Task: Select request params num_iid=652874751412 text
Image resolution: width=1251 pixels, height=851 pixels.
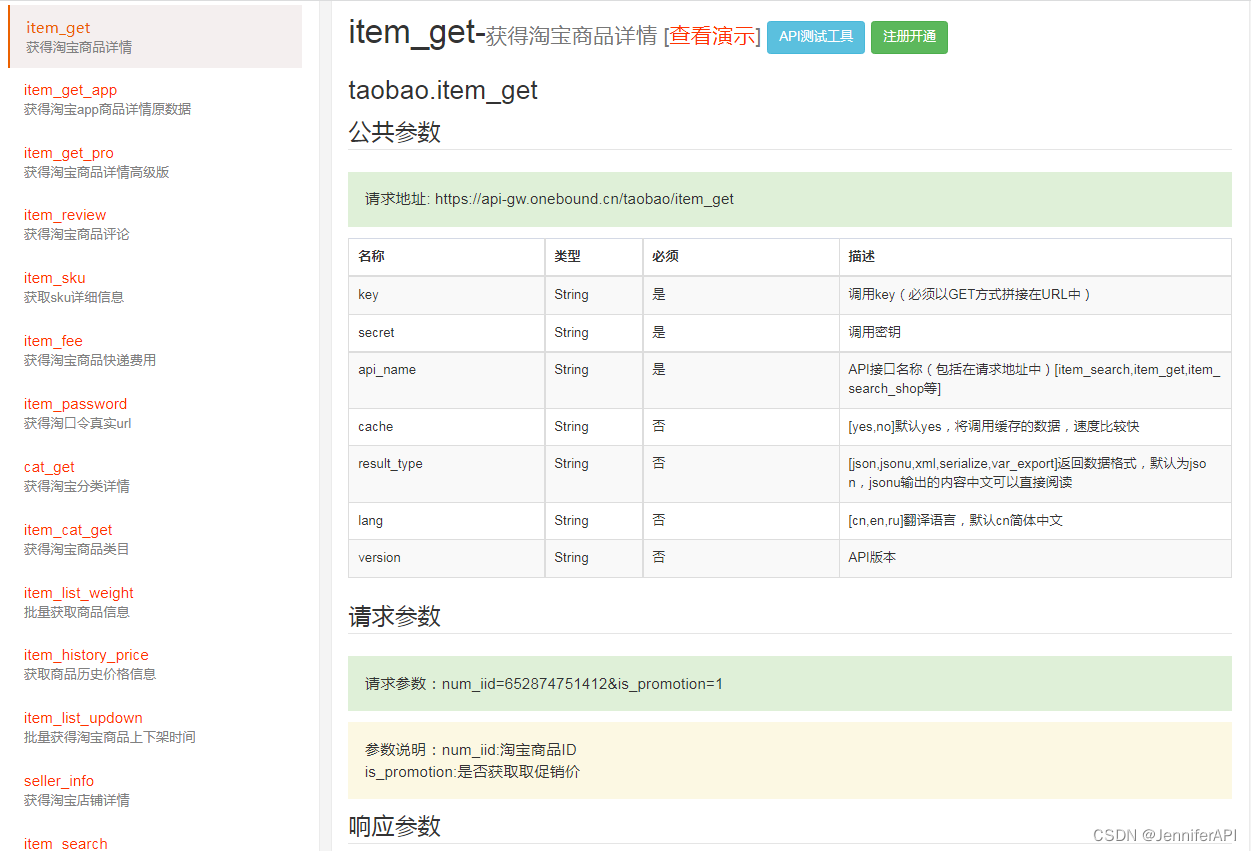Action: [x=543, y=684]
